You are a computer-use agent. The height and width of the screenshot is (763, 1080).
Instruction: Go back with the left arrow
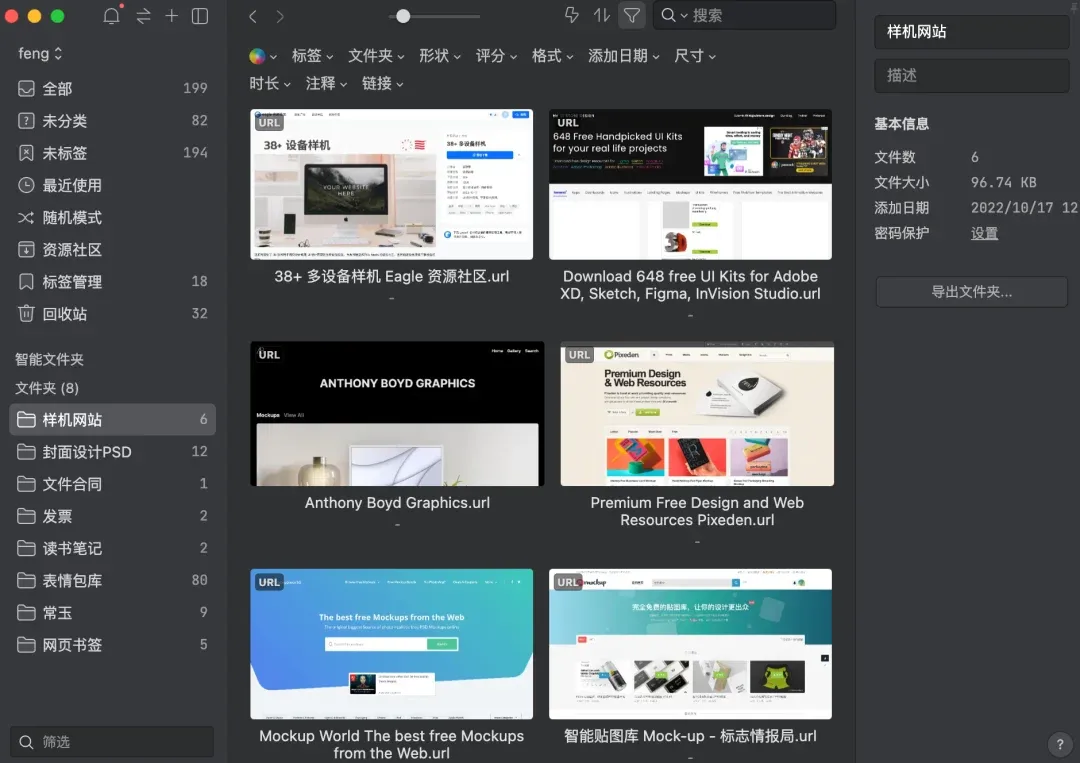click(x=253, y=17)
